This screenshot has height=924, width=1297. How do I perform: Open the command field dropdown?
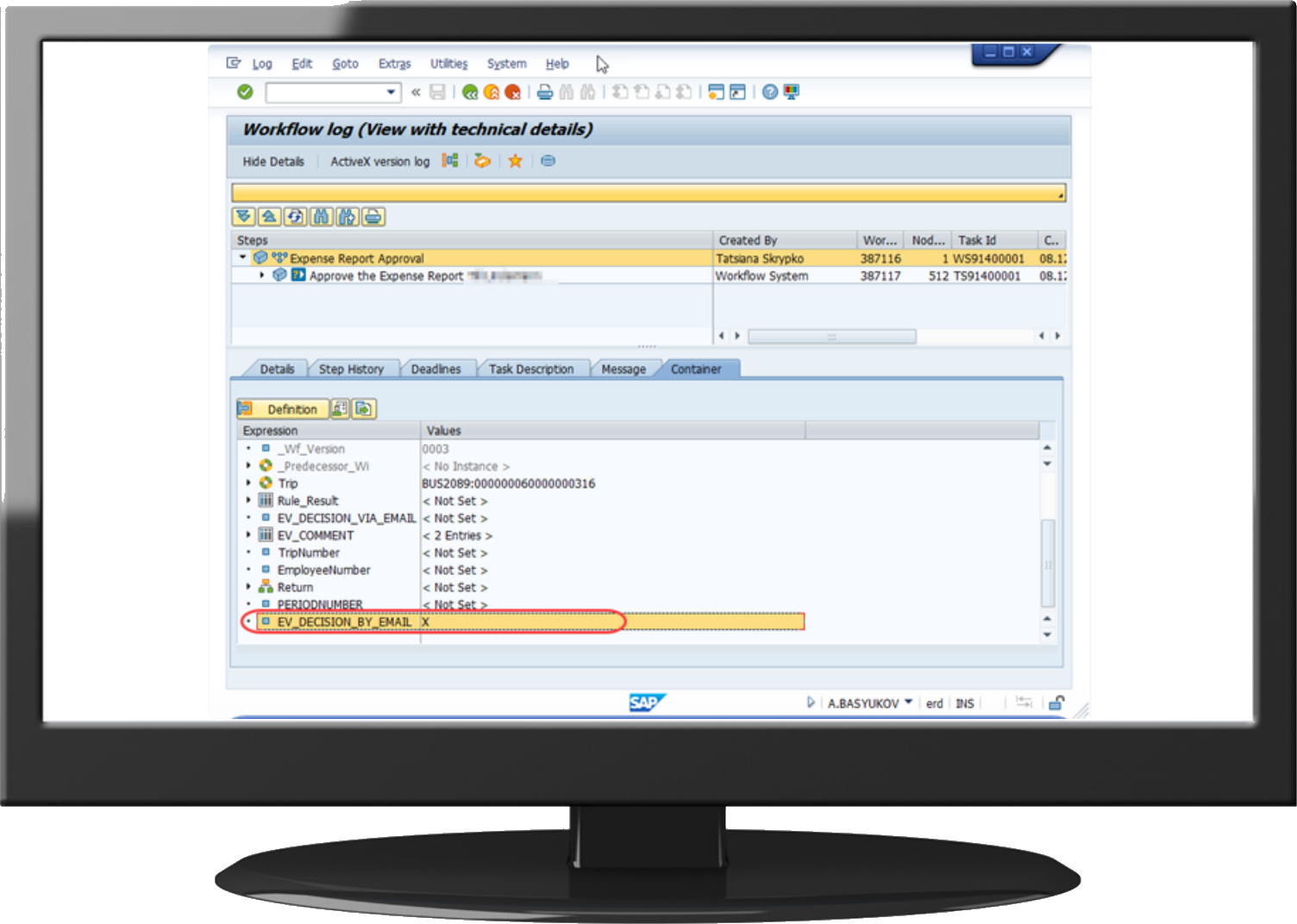(392, 91)
